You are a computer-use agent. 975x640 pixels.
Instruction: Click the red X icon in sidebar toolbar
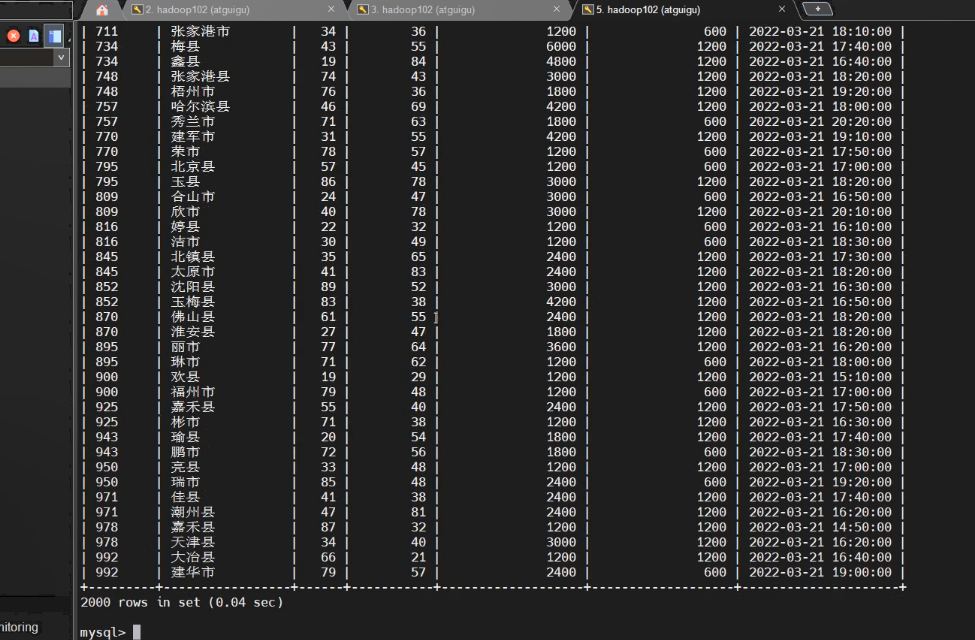[13, 36]
